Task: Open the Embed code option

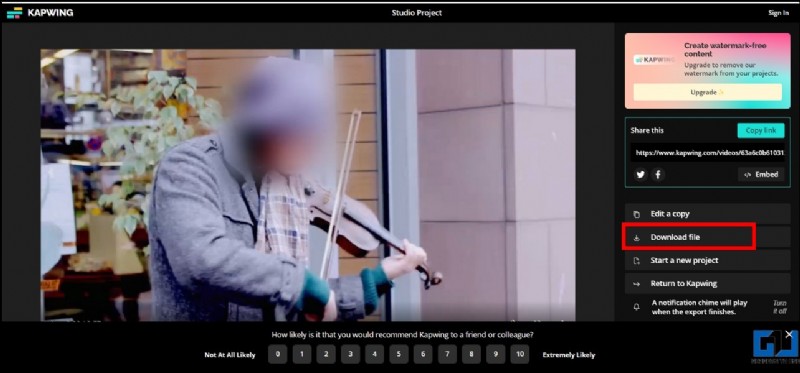Action: pos(761,175)
